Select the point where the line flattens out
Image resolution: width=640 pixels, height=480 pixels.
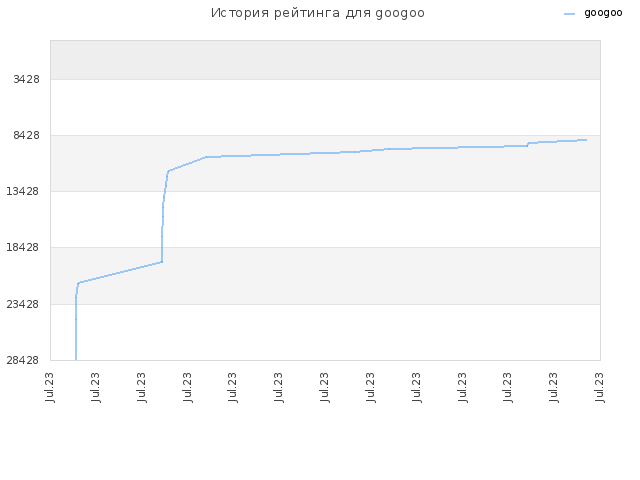coord(206,157)
